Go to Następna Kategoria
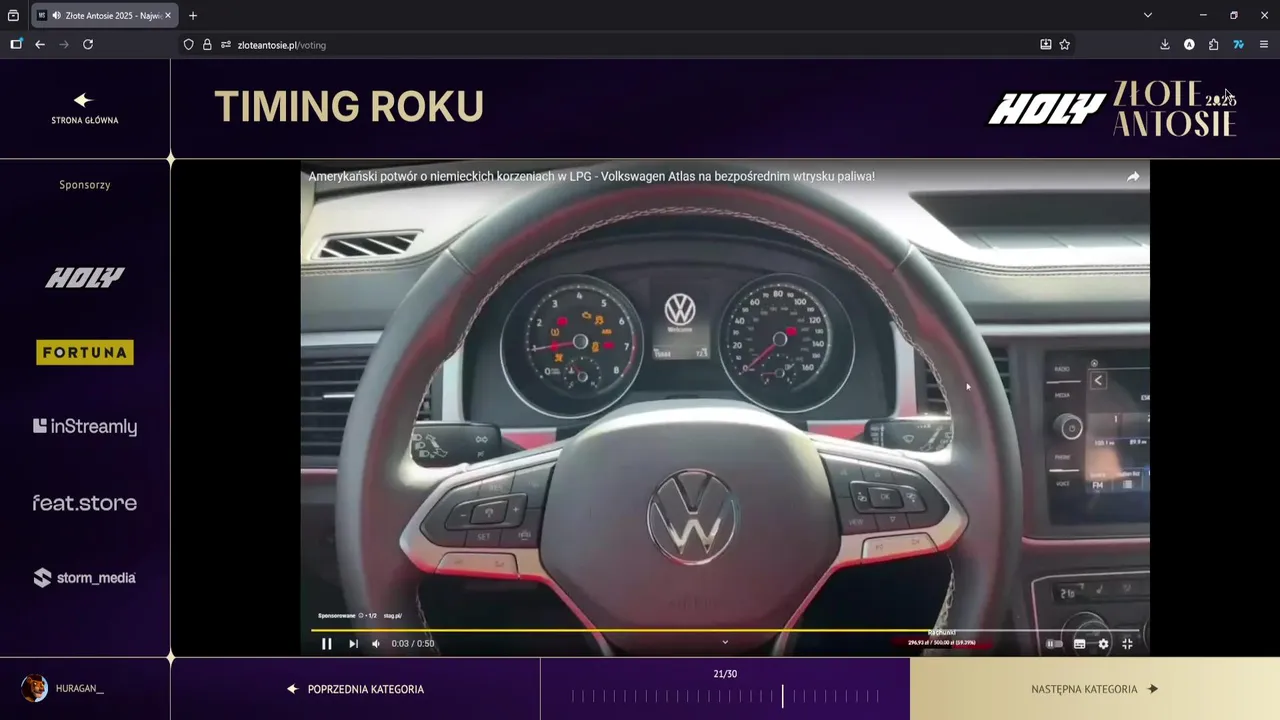Image resolution: width=1280 pixels, height=720 pixels. click(1095, 689)
